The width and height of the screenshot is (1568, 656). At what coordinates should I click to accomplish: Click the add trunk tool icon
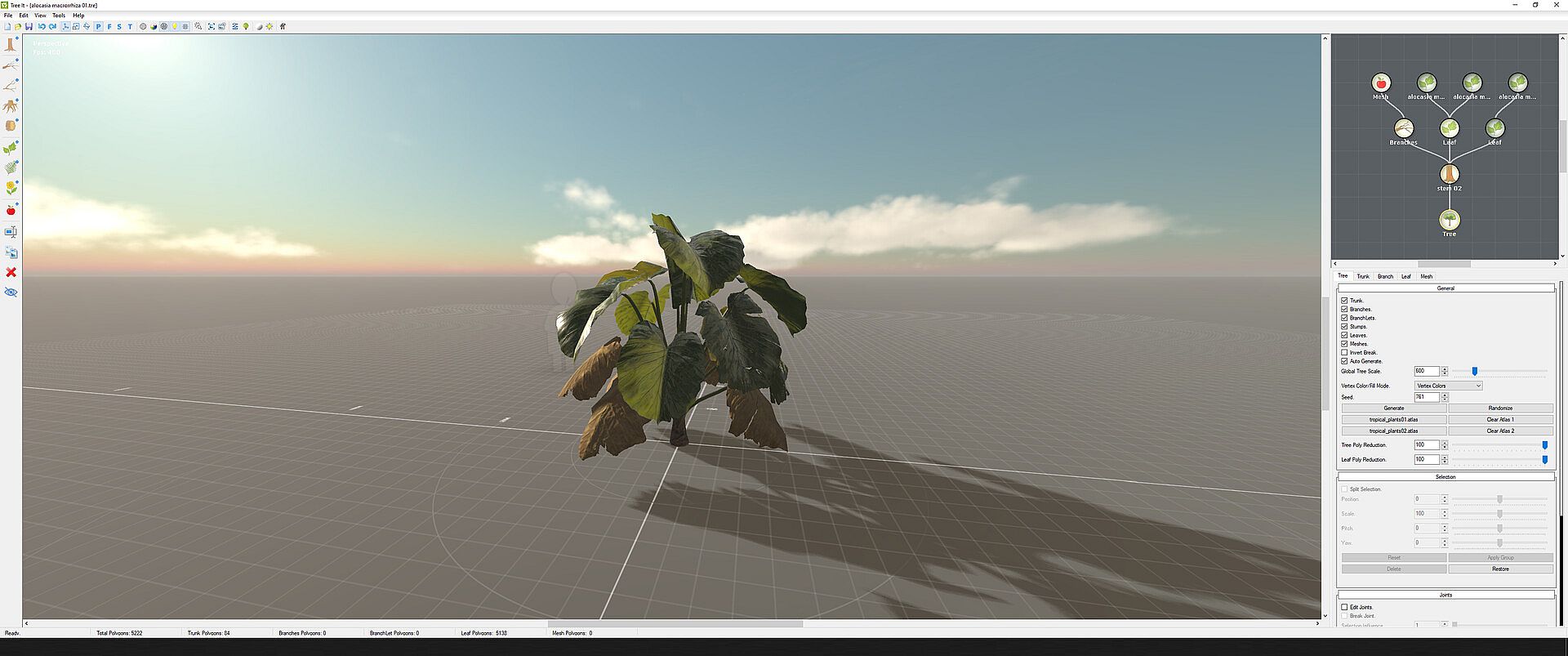11,45
